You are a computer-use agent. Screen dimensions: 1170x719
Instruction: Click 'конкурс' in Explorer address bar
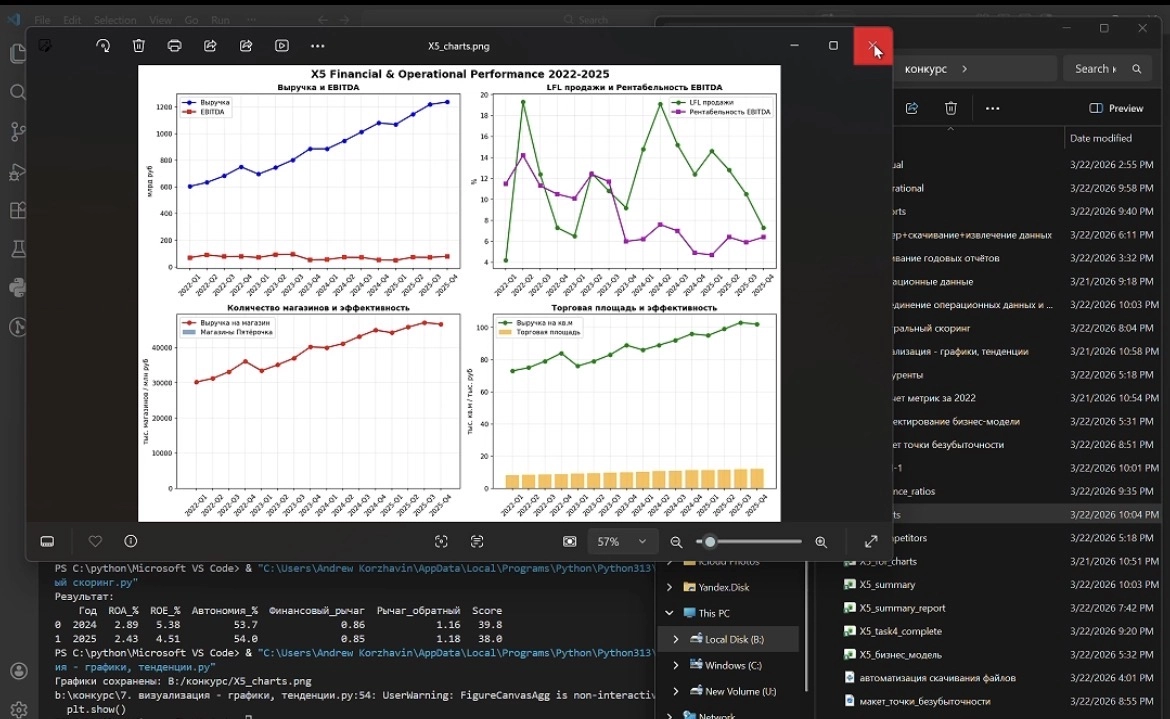pyautogui.click(x=925, y=69)
